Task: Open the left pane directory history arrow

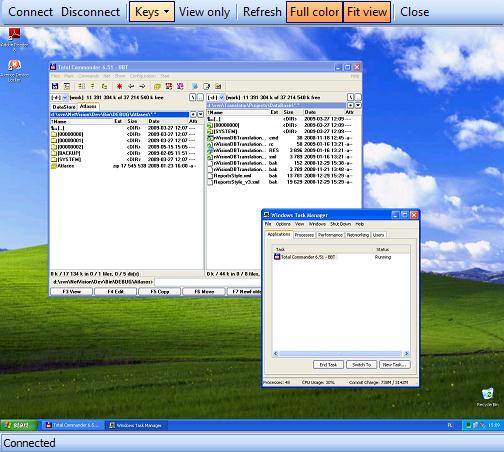Action: [200, 114]
